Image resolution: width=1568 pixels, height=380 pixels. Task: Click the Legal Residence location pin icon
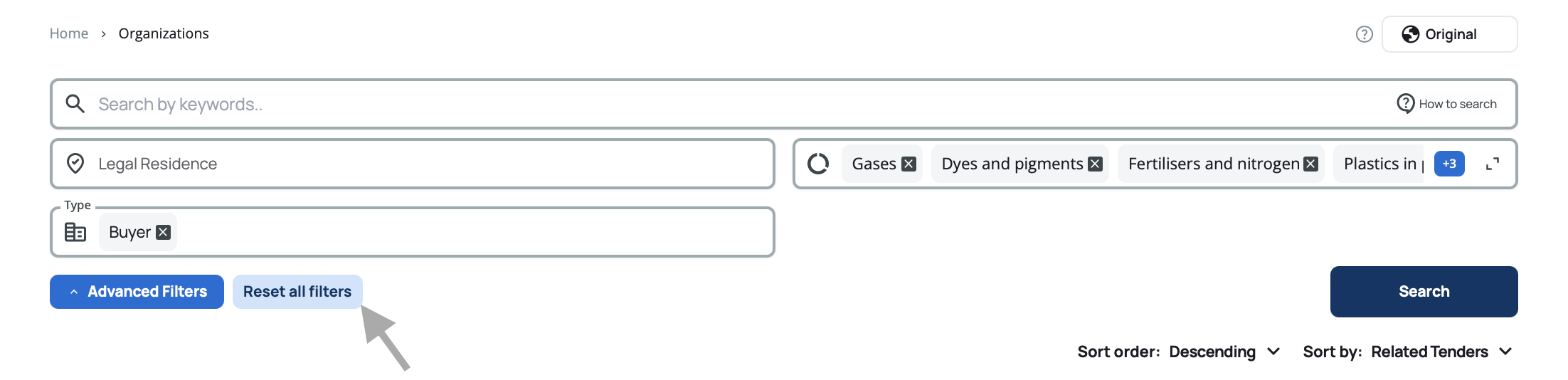(x=75, y=164)
